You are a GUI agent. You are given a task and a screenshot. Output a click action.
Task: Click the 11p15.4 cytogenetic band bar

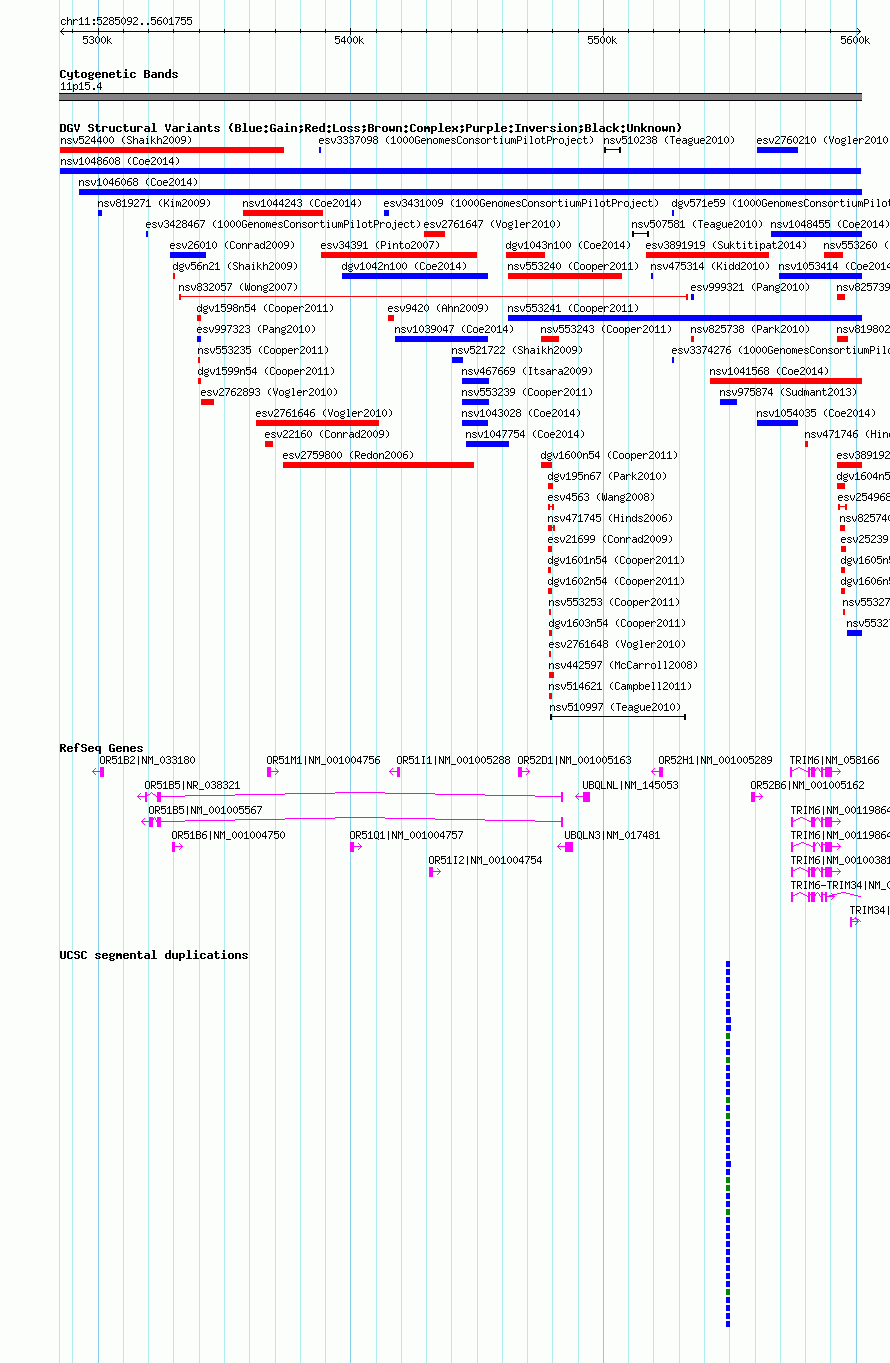point(460,97)
